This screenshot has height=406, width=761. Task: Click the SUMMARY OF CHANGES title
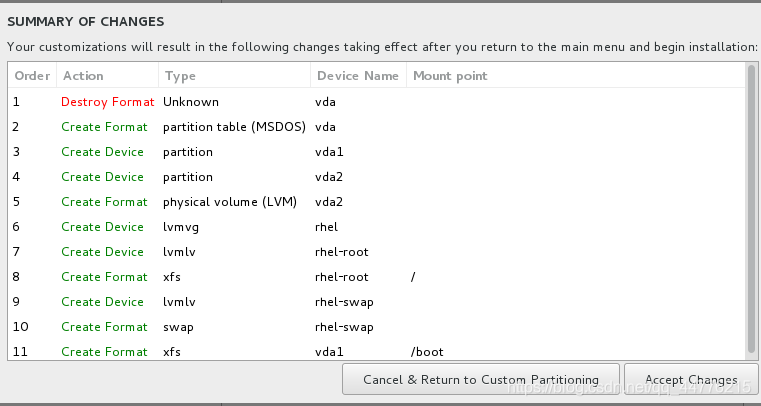[x=85, y=21]
